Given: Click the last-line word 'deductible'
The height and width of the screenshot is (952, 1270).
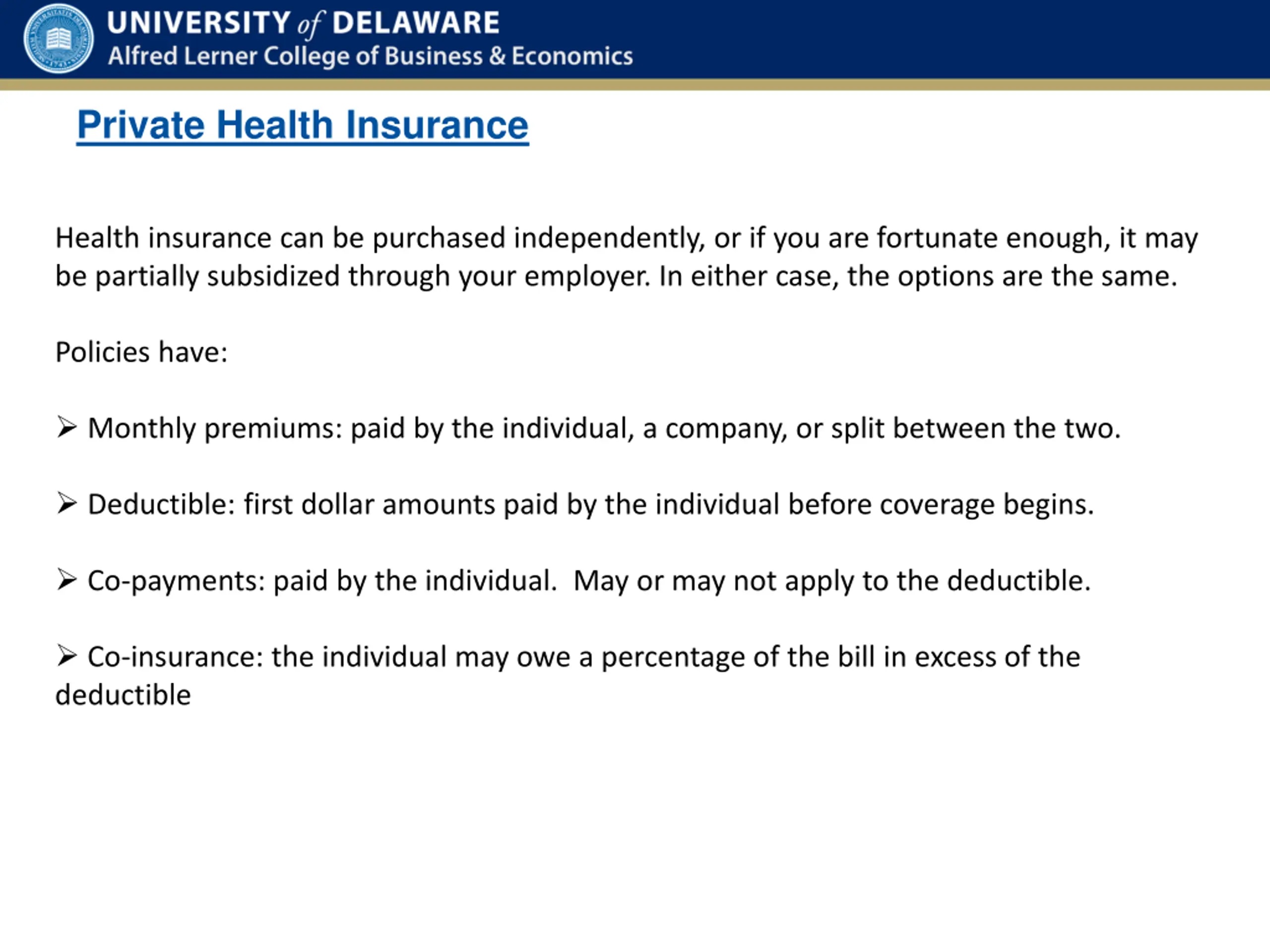Looking at the screenshot, I should (x=123, y=695).
